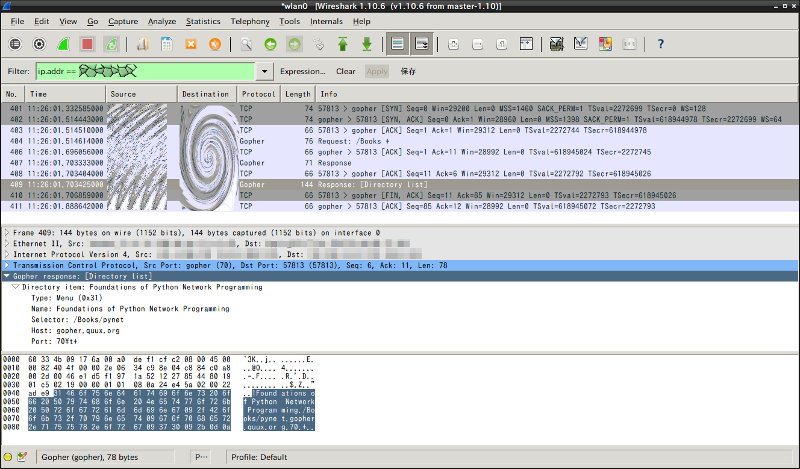Expand the Frame 409 tree node
This screenshot has height=469, width=800.
click(x=7, y=233)
